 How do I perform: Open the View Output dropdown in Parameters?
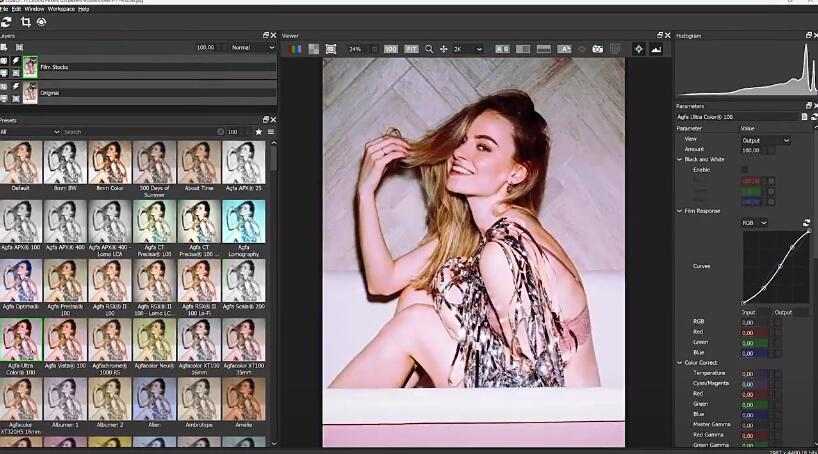765,140
